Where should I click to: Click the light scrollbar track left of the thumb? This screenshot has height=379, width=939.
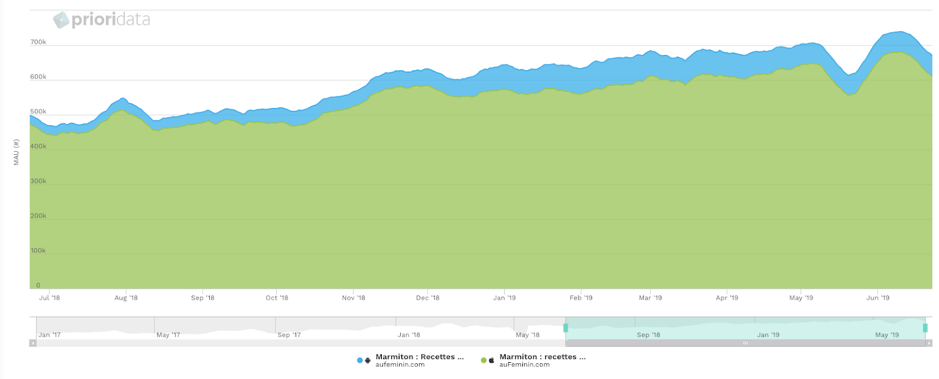click(x=301, y=344)
